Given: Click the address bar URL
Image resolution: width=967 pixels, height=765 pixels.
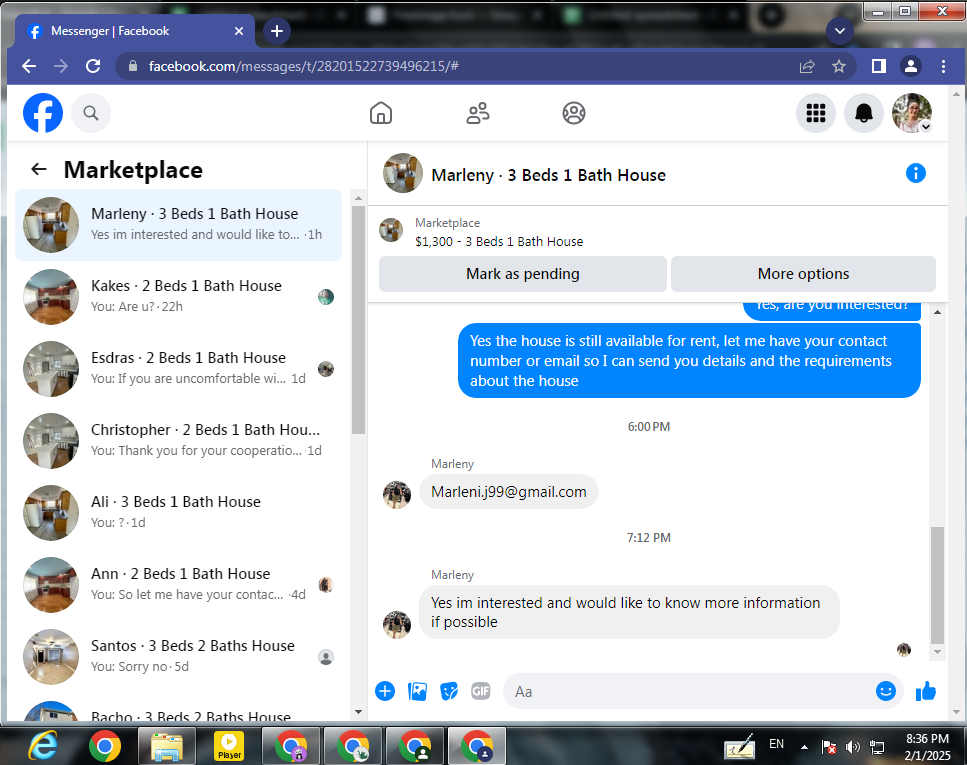Looking at the screenshot, I should click(303, 66).
